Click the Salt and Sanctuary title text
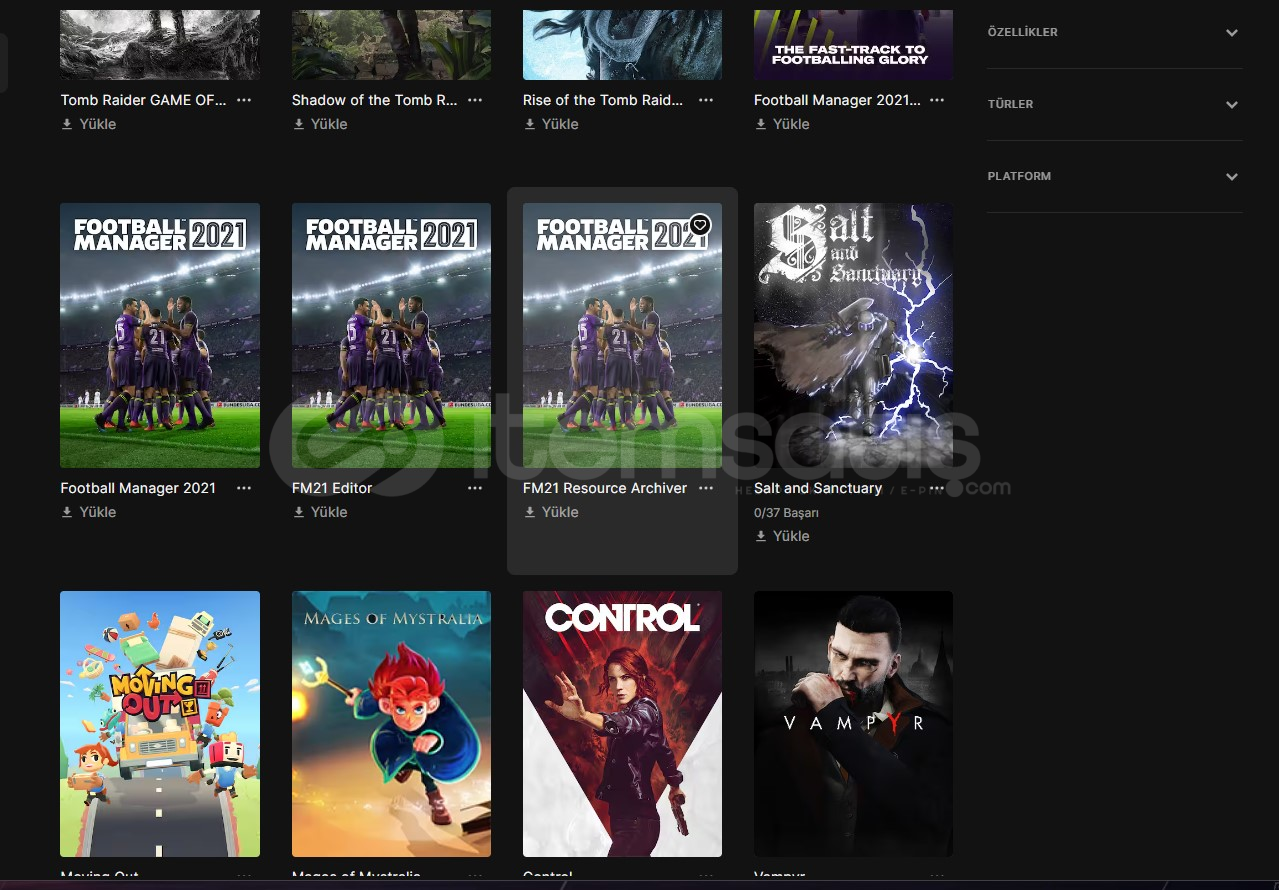The height and width of the screenshot is (890, 1279). (x=818, y=488)
